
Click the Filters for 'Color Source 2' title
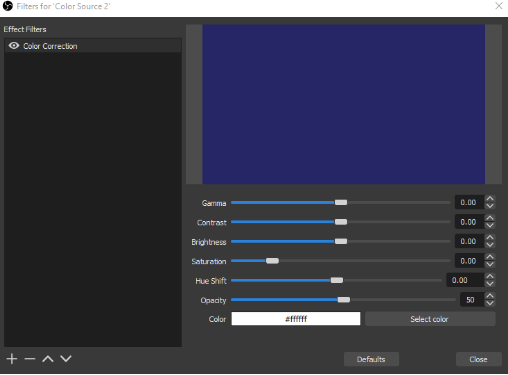[x=63, y=6]
